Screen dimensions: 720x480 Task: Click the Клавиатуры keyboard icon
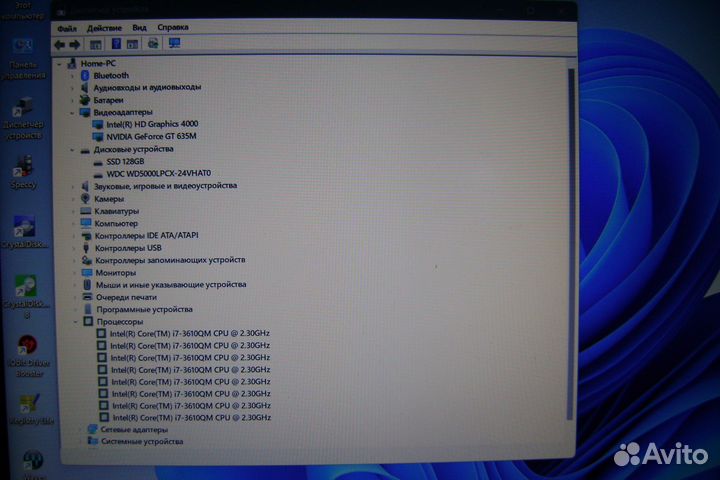point(86,211)
